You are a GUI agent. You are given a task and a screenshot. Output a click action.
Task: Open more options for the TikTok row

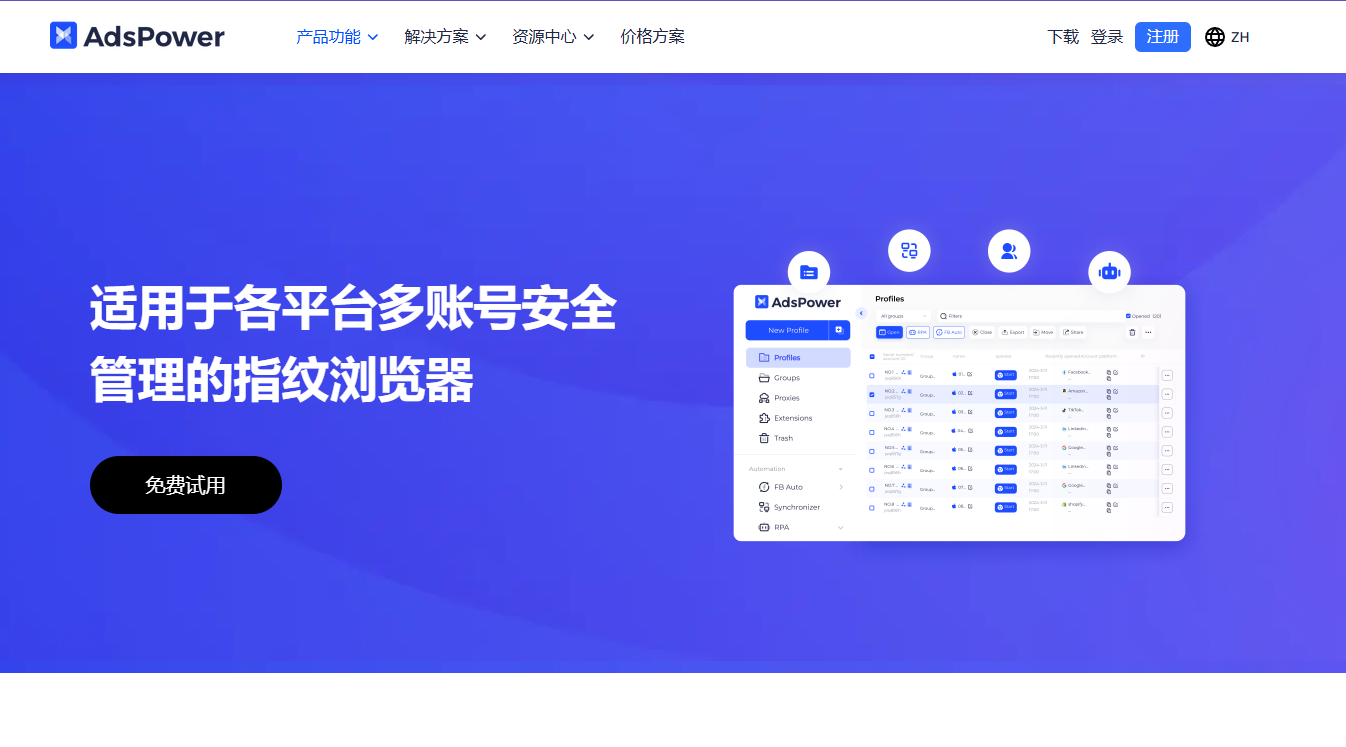click(x=1167, y=413)
